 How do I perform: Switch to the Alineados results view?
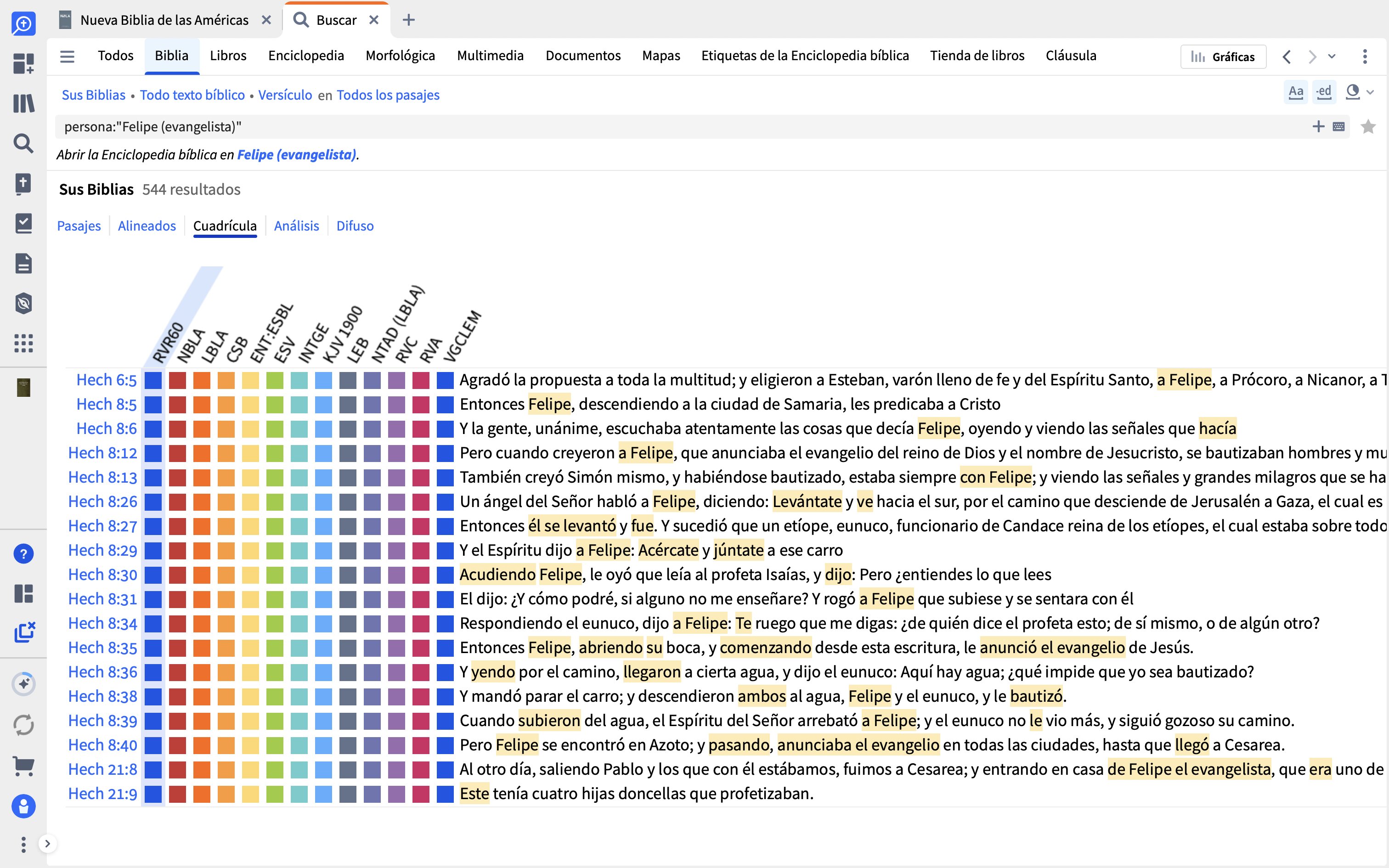click(x=147, y=225)
